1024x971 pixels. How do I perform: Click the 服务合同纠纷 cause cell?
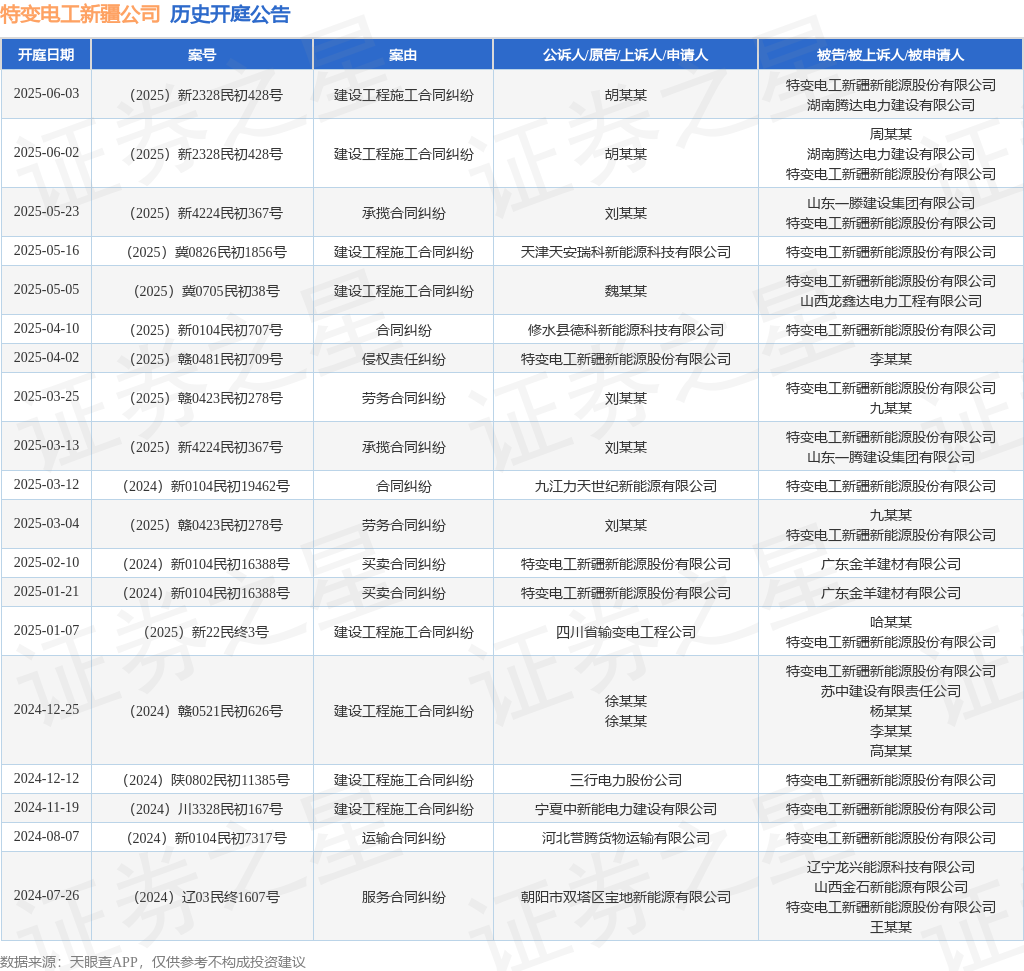(404, 897)
